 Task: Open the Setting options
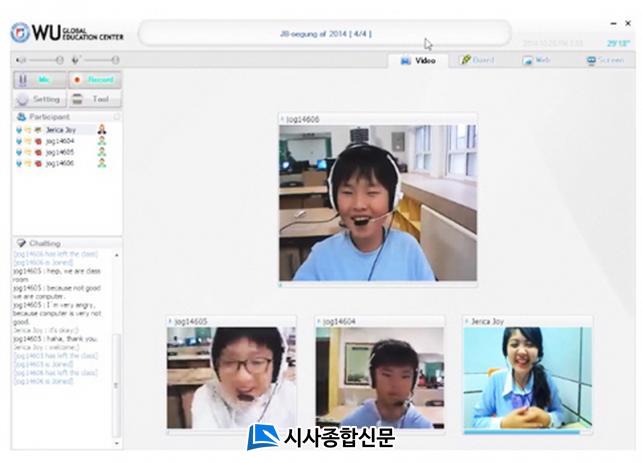point(38,99)
